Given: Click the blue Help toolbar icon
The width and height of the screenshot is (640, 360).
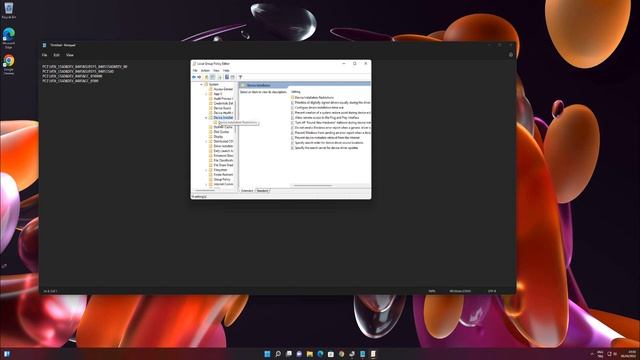Looking at the screenshot, I should tap(227, 77).
